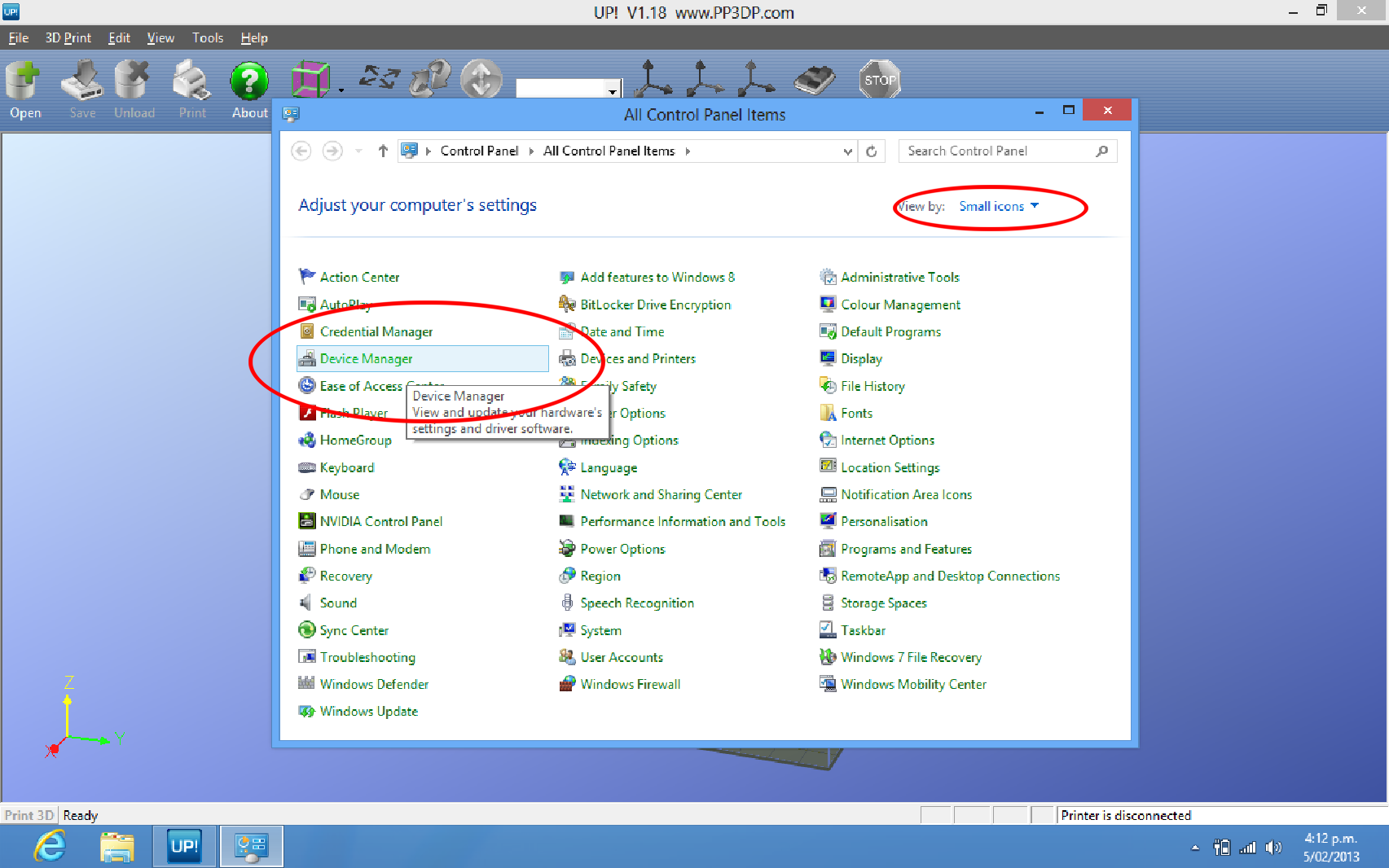Expand the address bar history dropdown
1389x868 pixels.
[x=847, y=151]
